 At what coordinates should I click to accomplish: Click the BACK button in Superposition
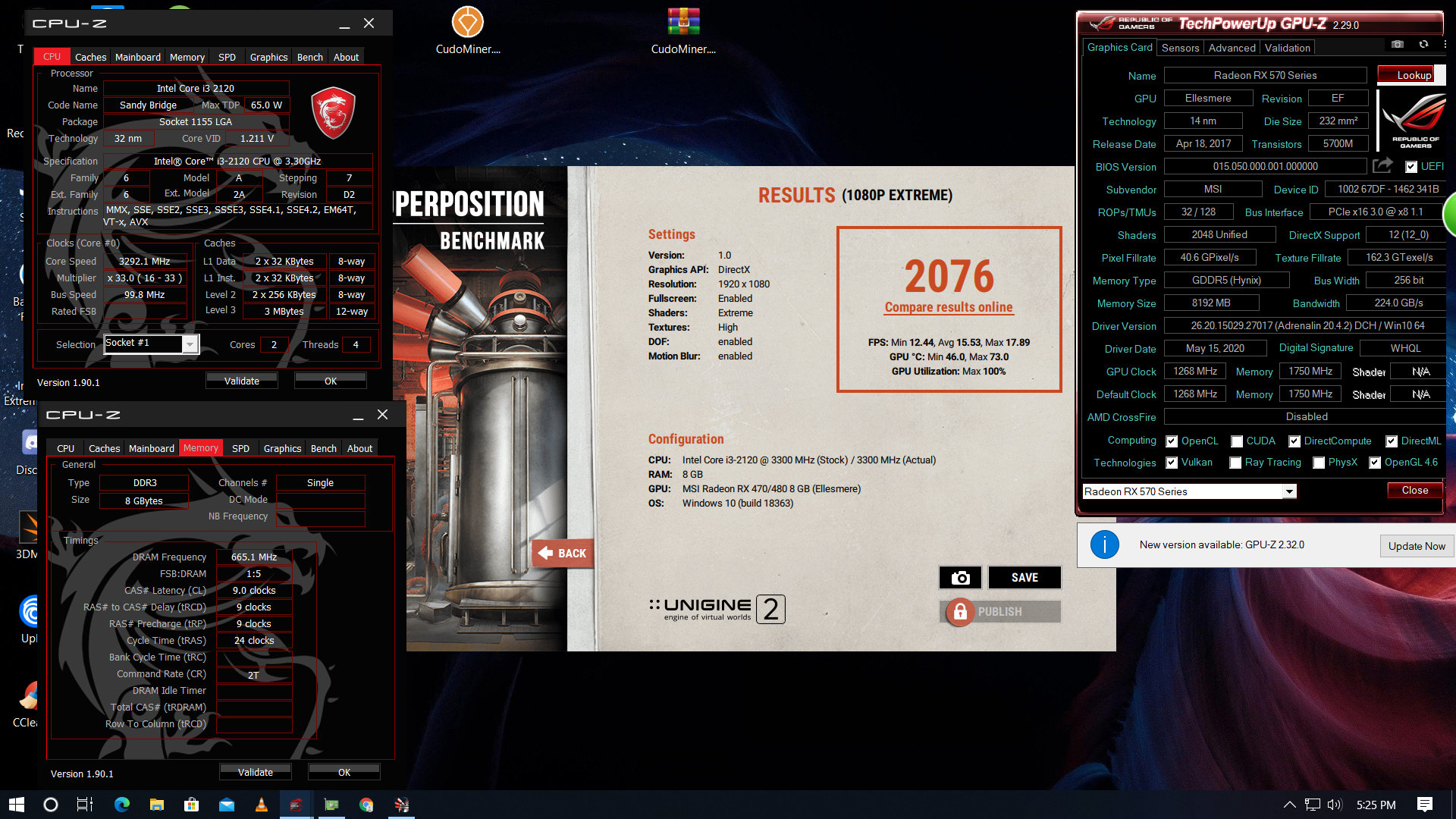click(562, 554)
